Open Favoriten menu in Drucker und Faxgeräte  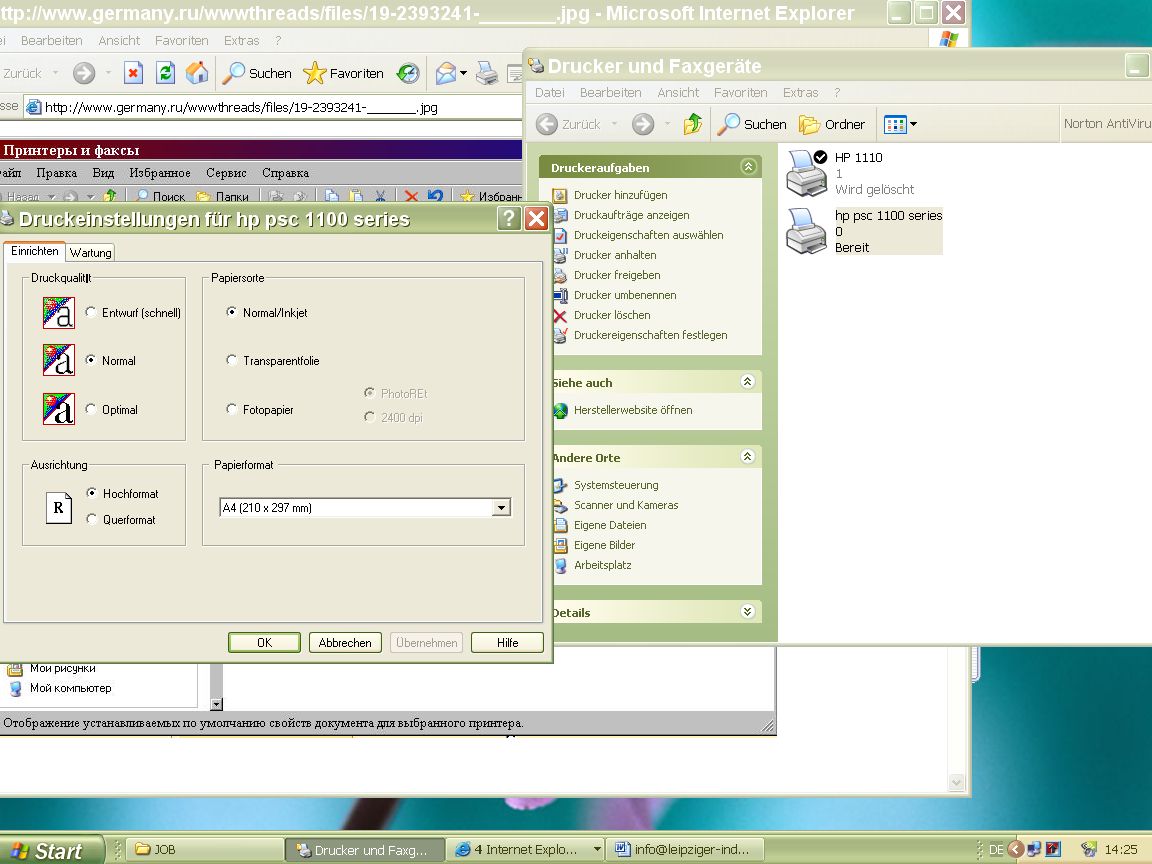point(741,93)
